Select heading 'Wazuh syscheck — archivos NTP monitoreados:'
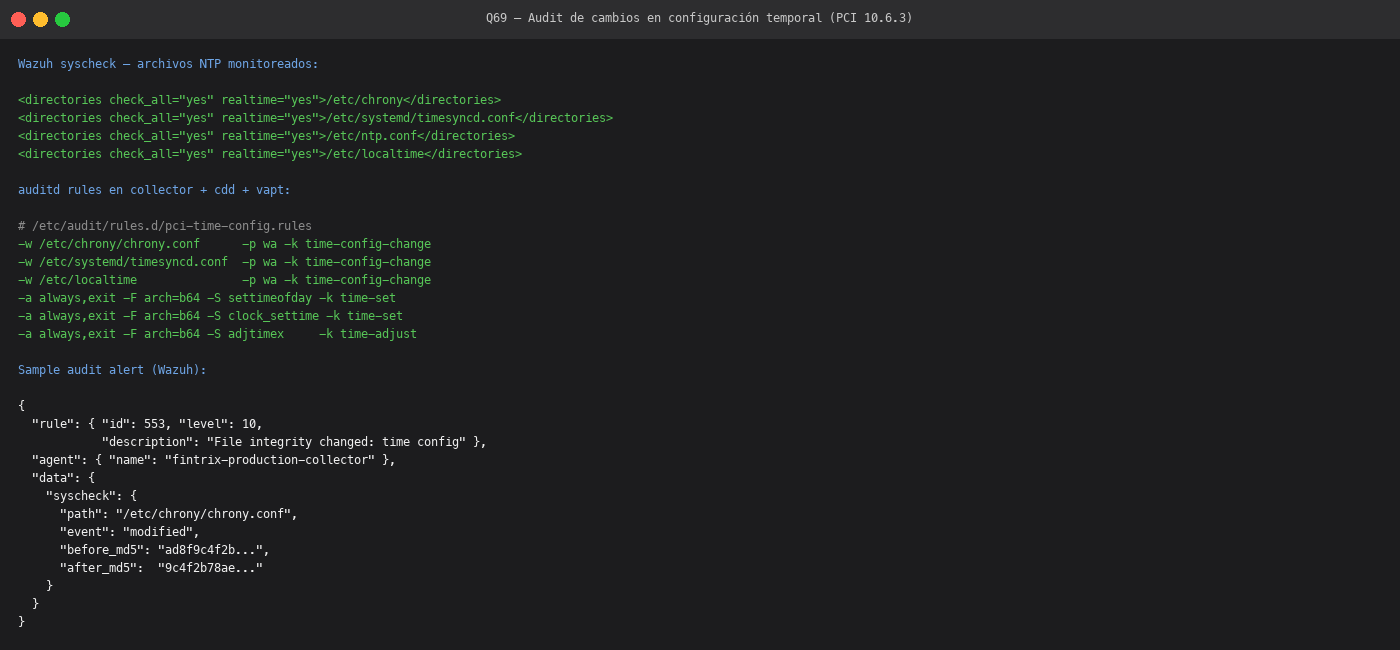Viewport: 1400px width, 650px height. pos(168,64)
